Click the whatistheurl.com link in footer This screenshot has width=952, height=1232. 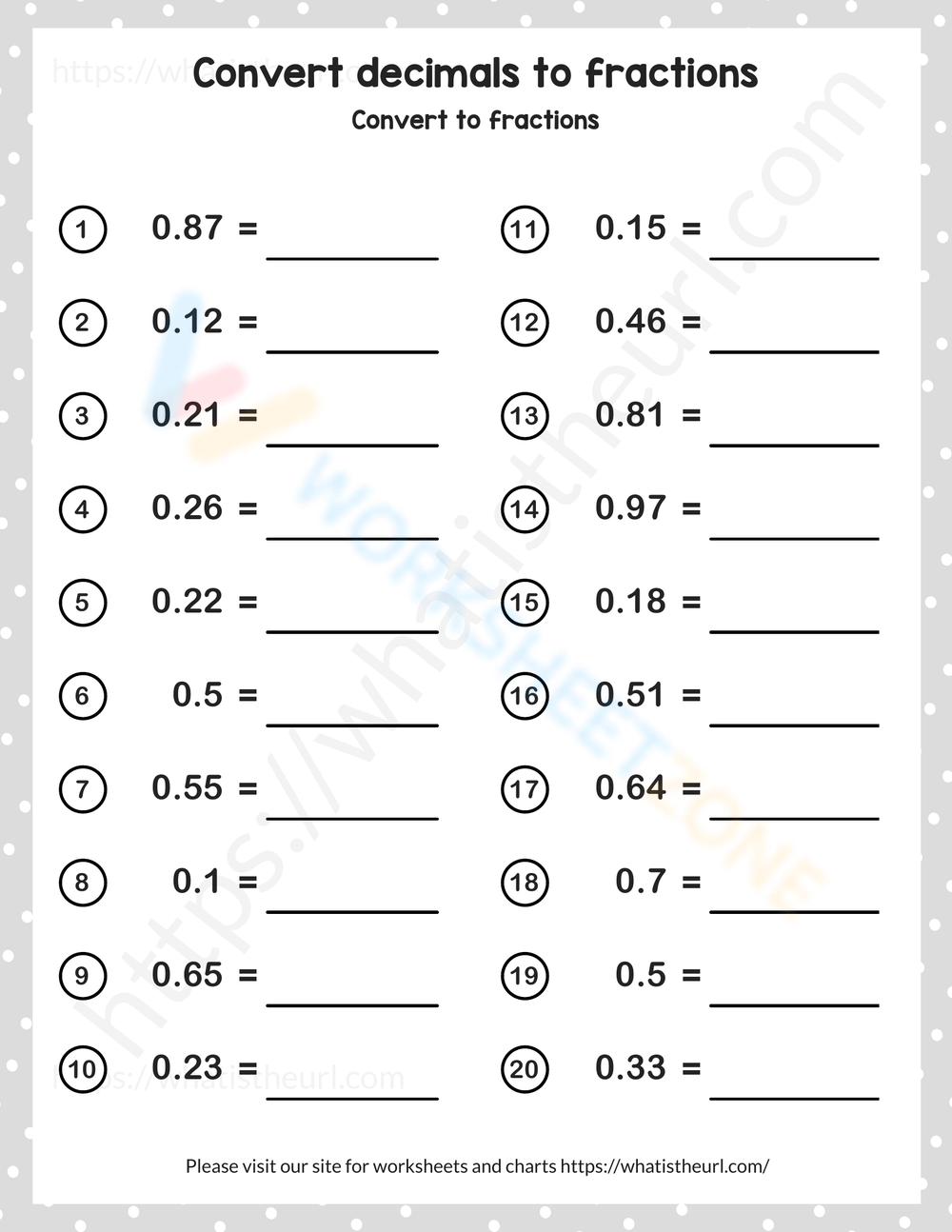pos(664,1165)
